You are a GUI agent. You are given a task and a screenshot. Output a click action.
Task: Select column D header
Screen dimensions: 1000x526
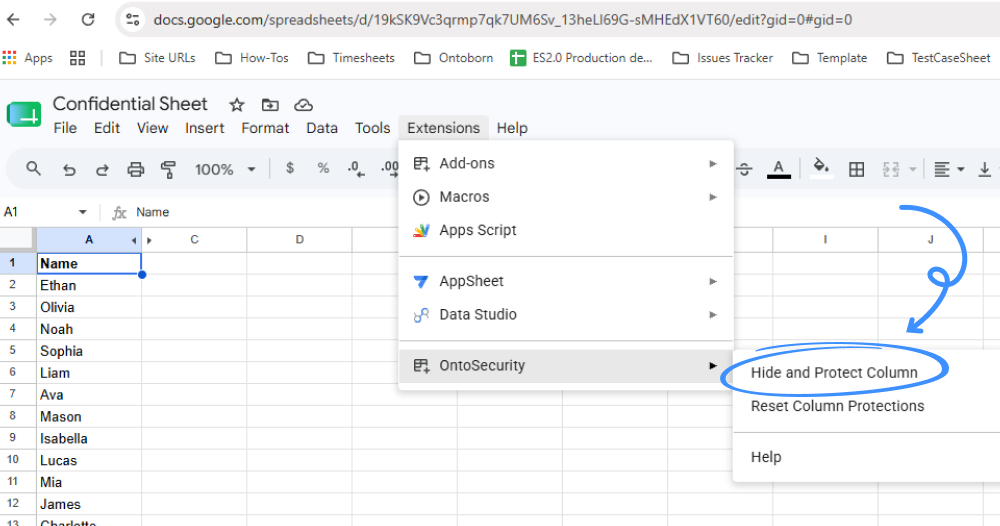coord(300,240)
